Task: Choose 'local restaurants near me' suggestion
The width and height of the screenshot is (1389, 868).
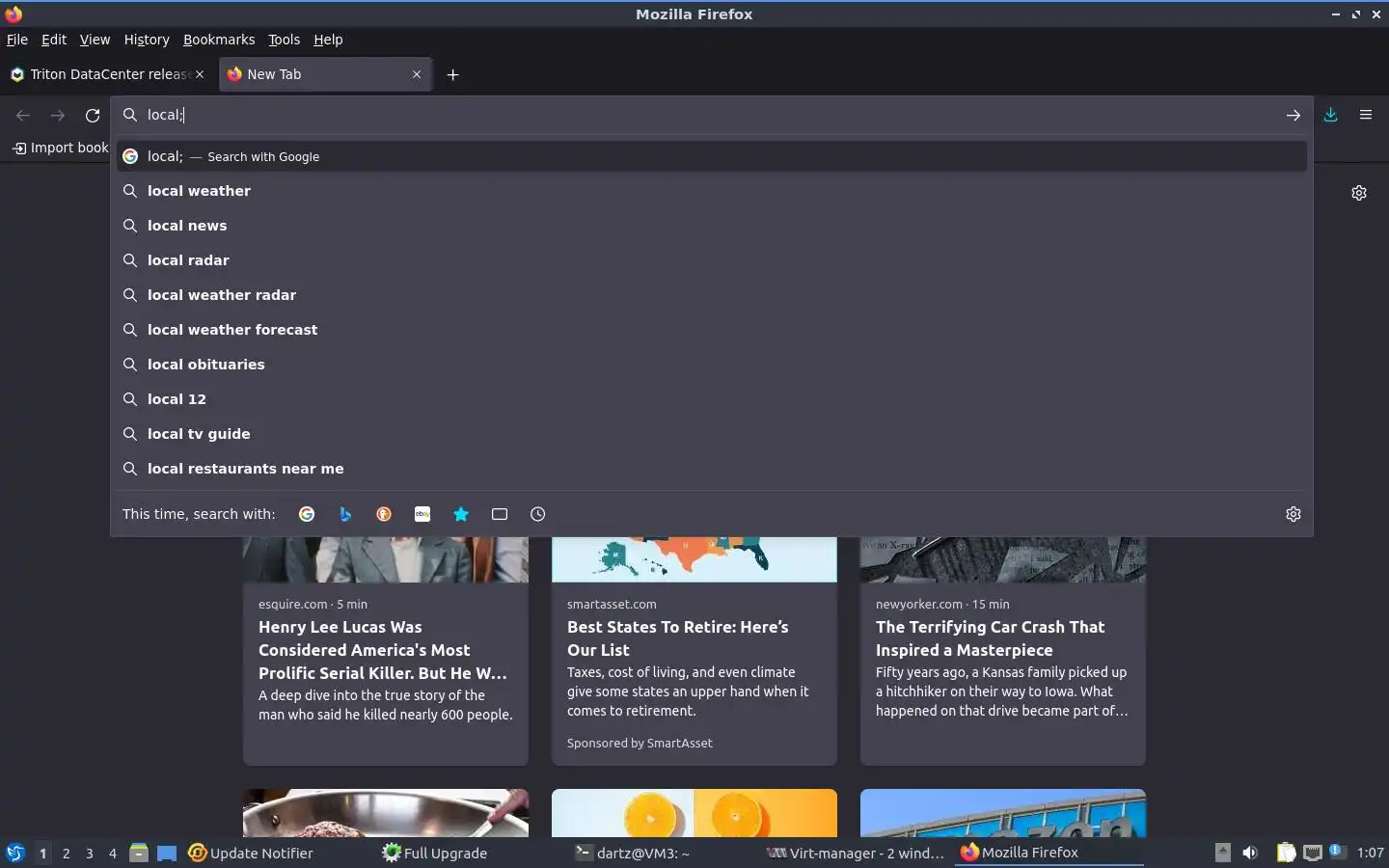Action: tap(712, 469)
